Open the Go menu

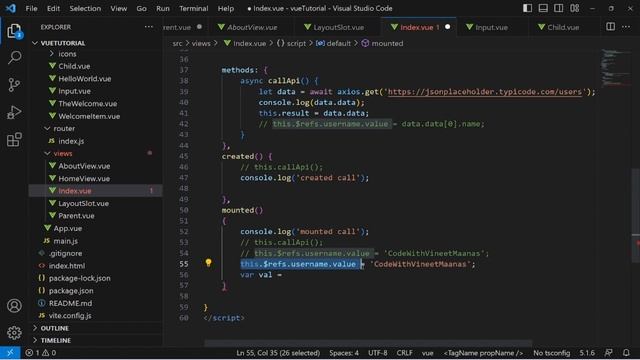pos(141,8)
